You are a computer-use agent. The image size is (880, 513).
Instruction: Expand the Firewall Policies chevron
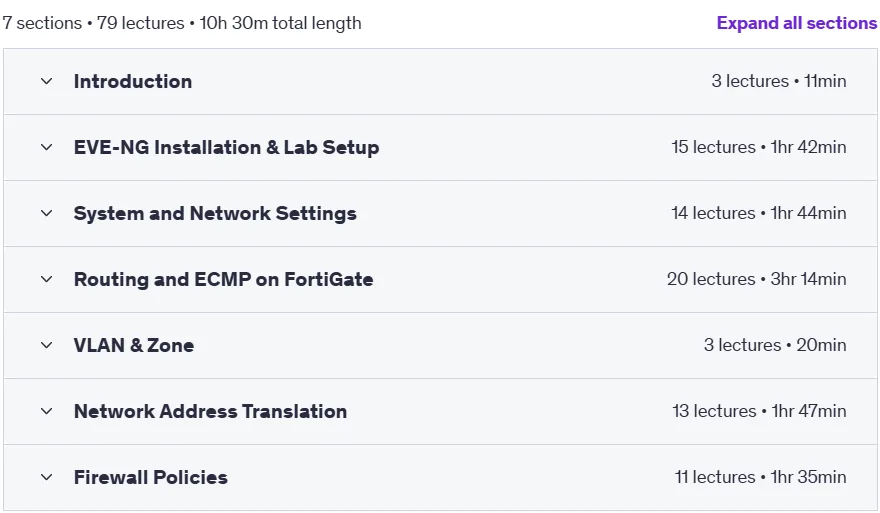(47, 477)
